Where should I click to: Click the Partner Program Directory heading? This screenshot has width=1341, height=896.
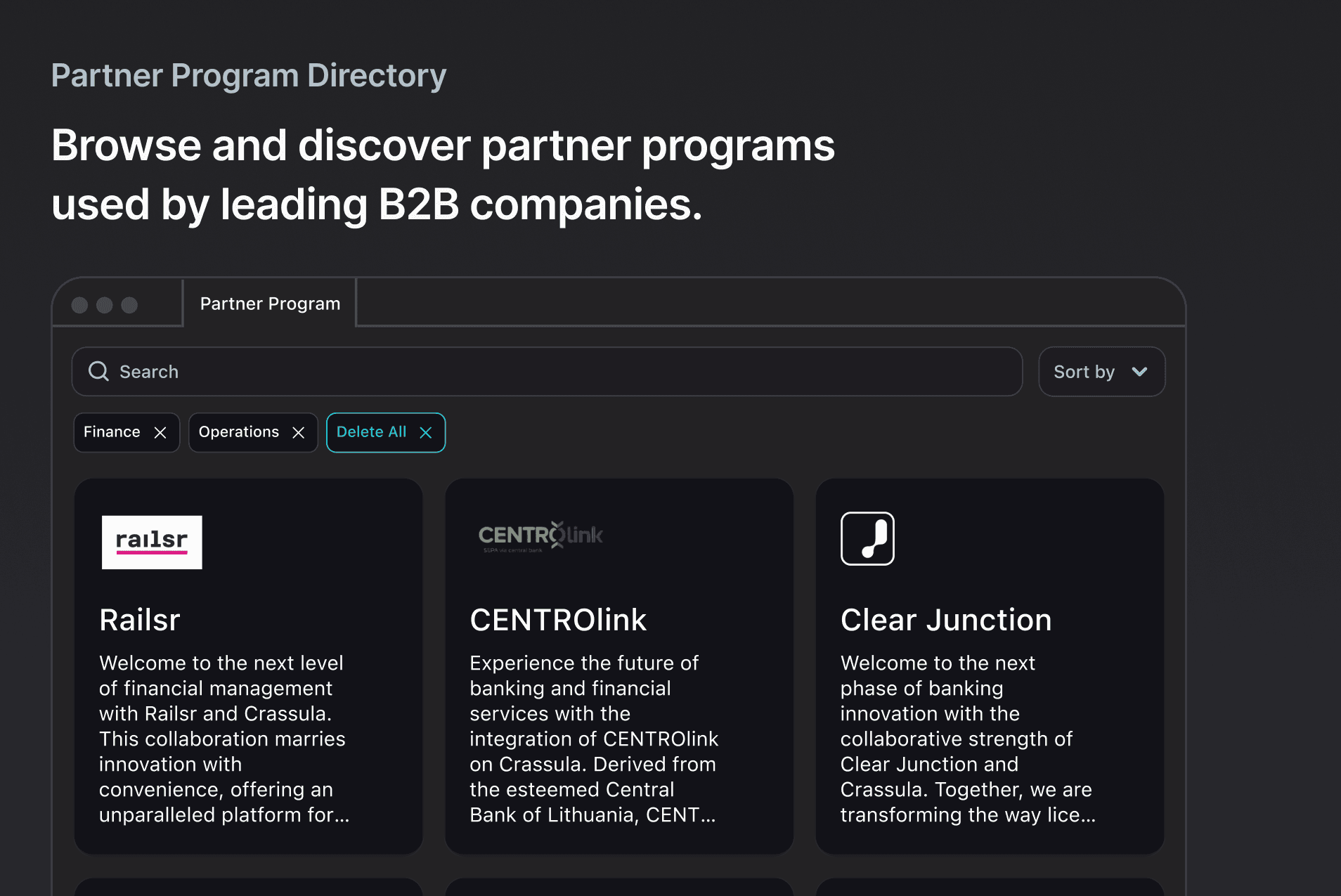click(x=249, y=75)
